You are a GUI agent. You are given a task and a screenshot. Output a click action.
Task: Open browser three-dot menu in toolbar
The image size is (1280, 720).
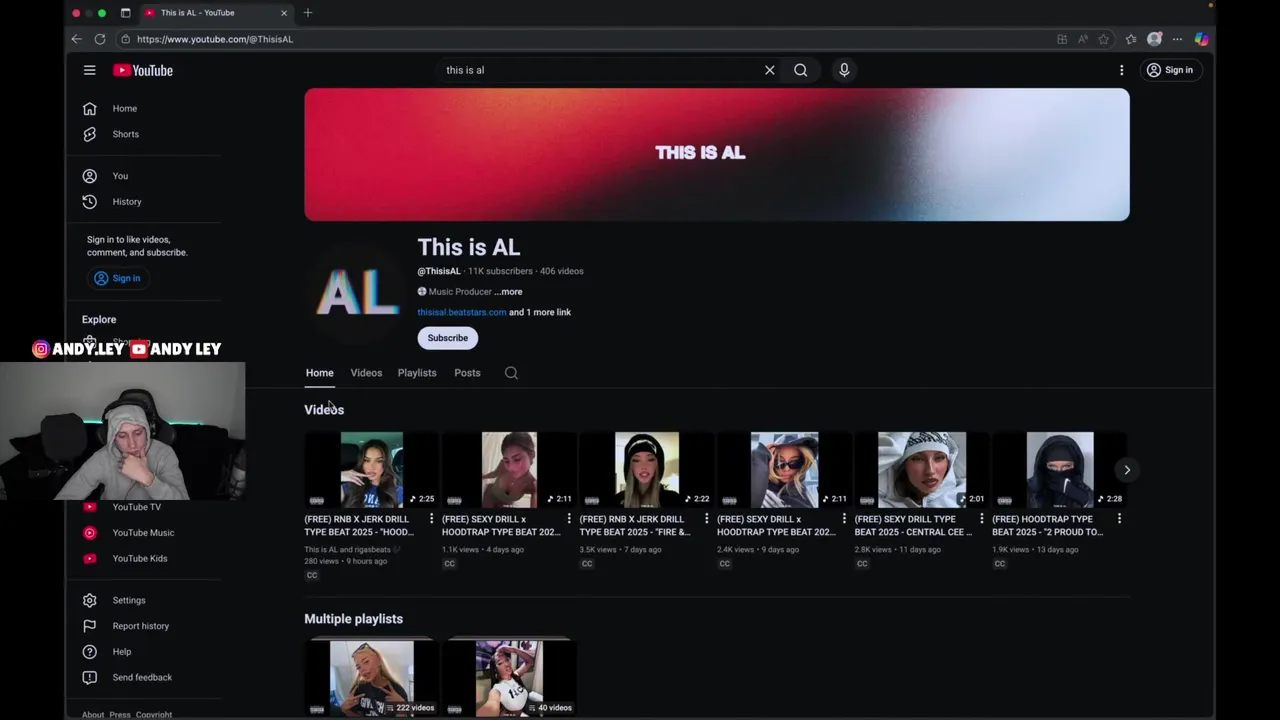click(1177, 39)
